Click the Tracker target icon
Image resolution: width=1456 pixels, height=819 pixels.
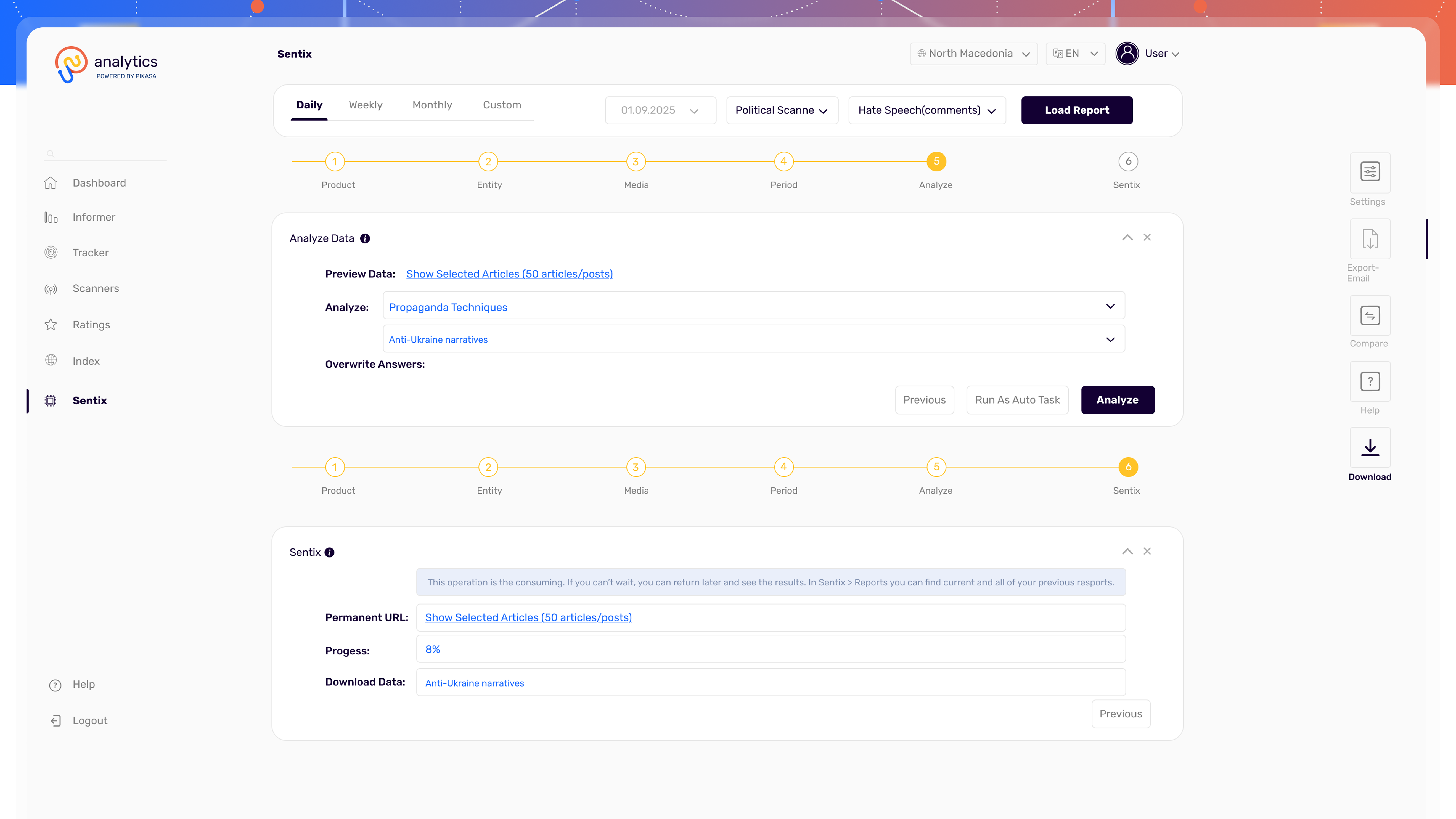click(51, 253)
